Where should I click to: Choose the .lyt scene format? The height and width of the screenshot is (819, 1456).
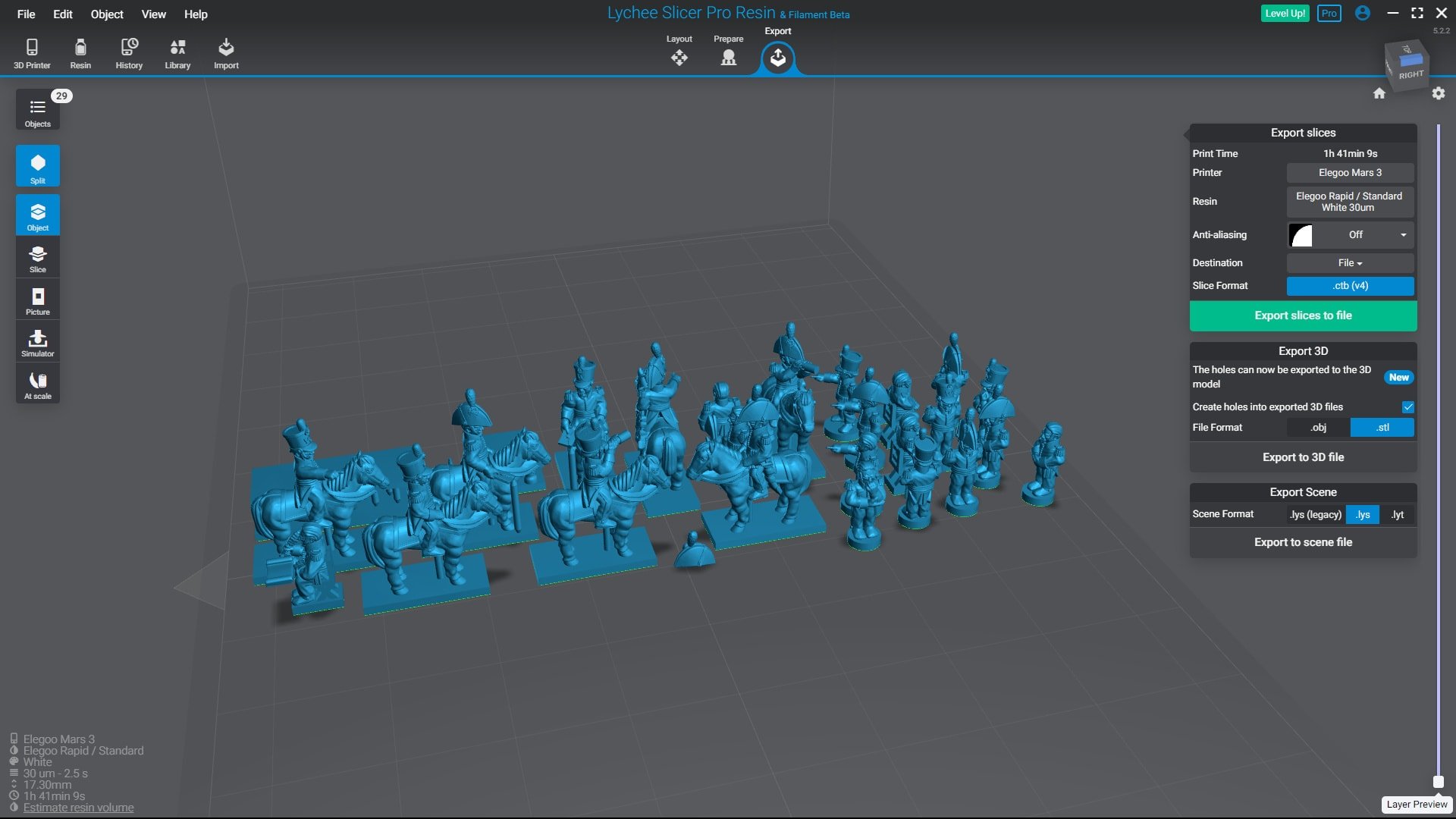pyautogui.click(x=1398, y=515)
